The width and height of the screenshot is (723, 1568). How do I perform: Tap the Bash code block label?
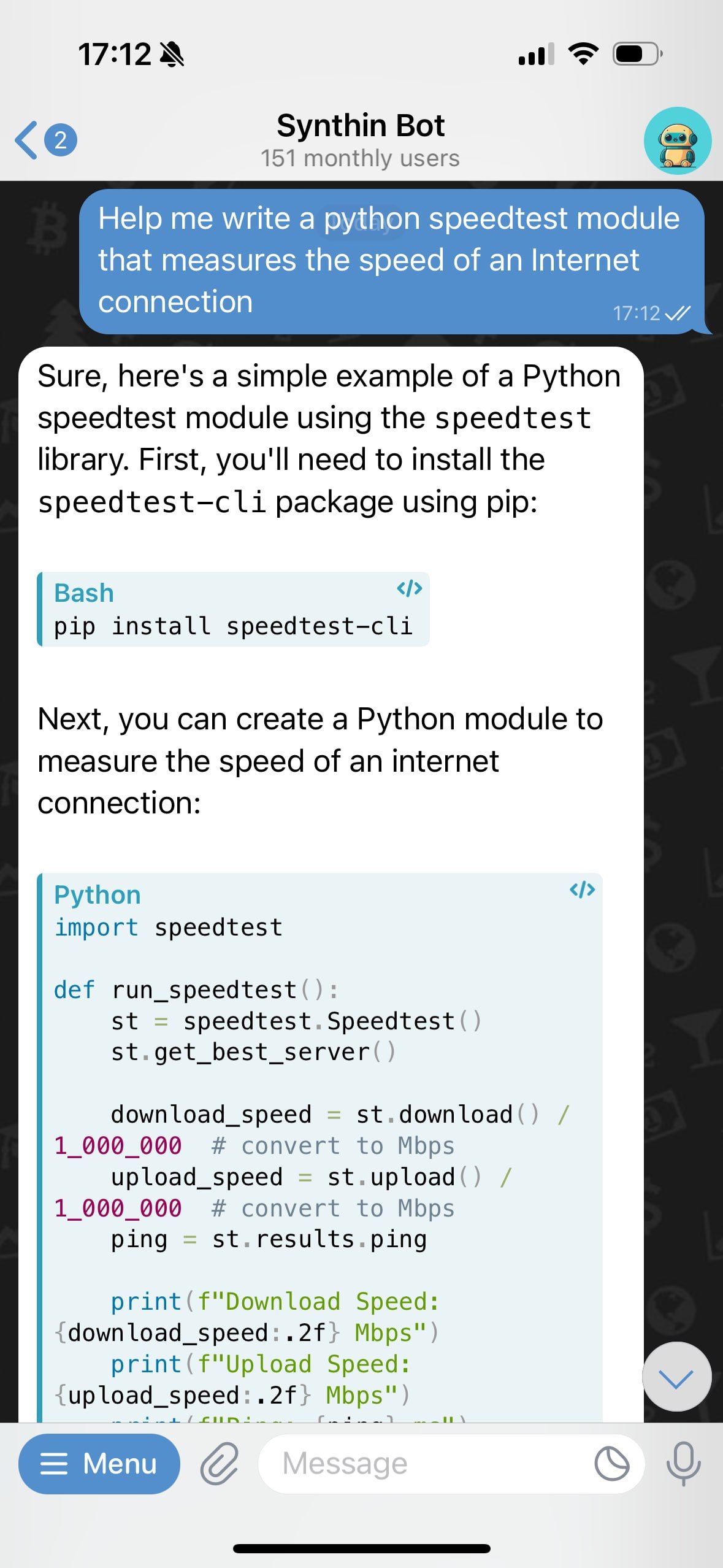pyautogui.click(x=84, y=593)
